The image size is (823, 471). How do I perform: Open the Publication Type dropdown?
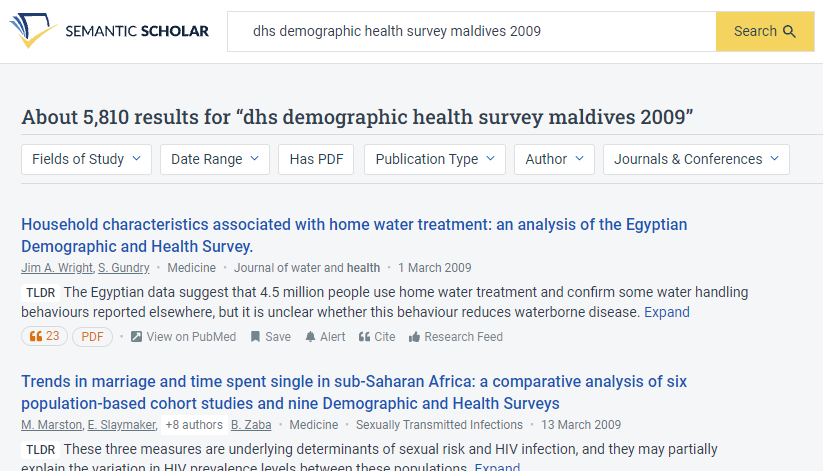(x=435, y=159)
